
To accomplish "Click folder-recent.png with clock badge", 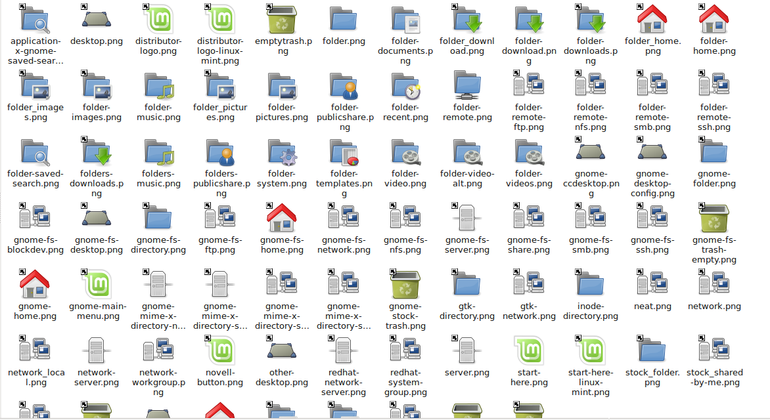I will point(406,86).
